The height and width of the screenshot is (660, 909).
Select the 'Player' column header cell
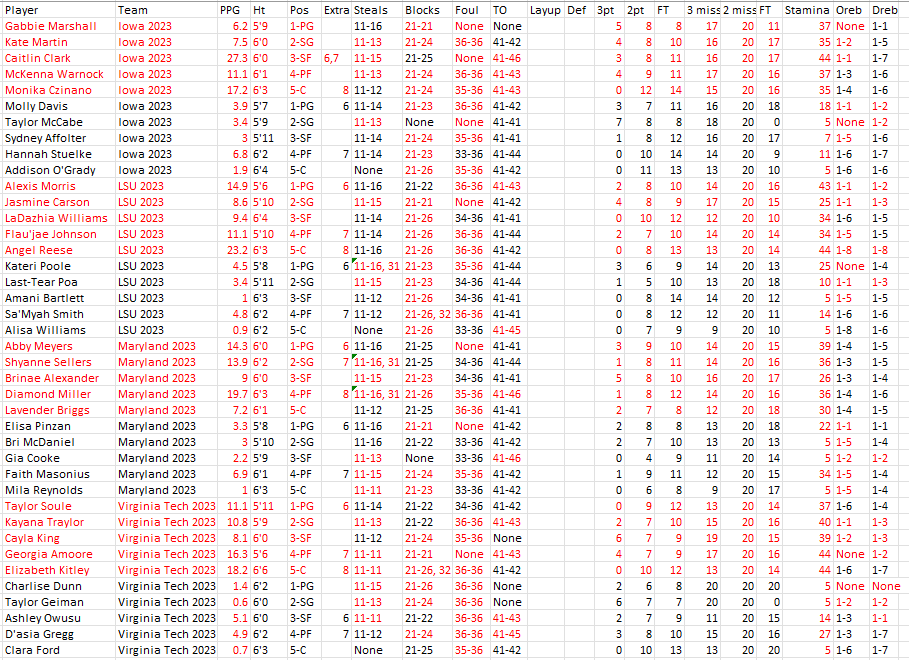coord(58,10)
